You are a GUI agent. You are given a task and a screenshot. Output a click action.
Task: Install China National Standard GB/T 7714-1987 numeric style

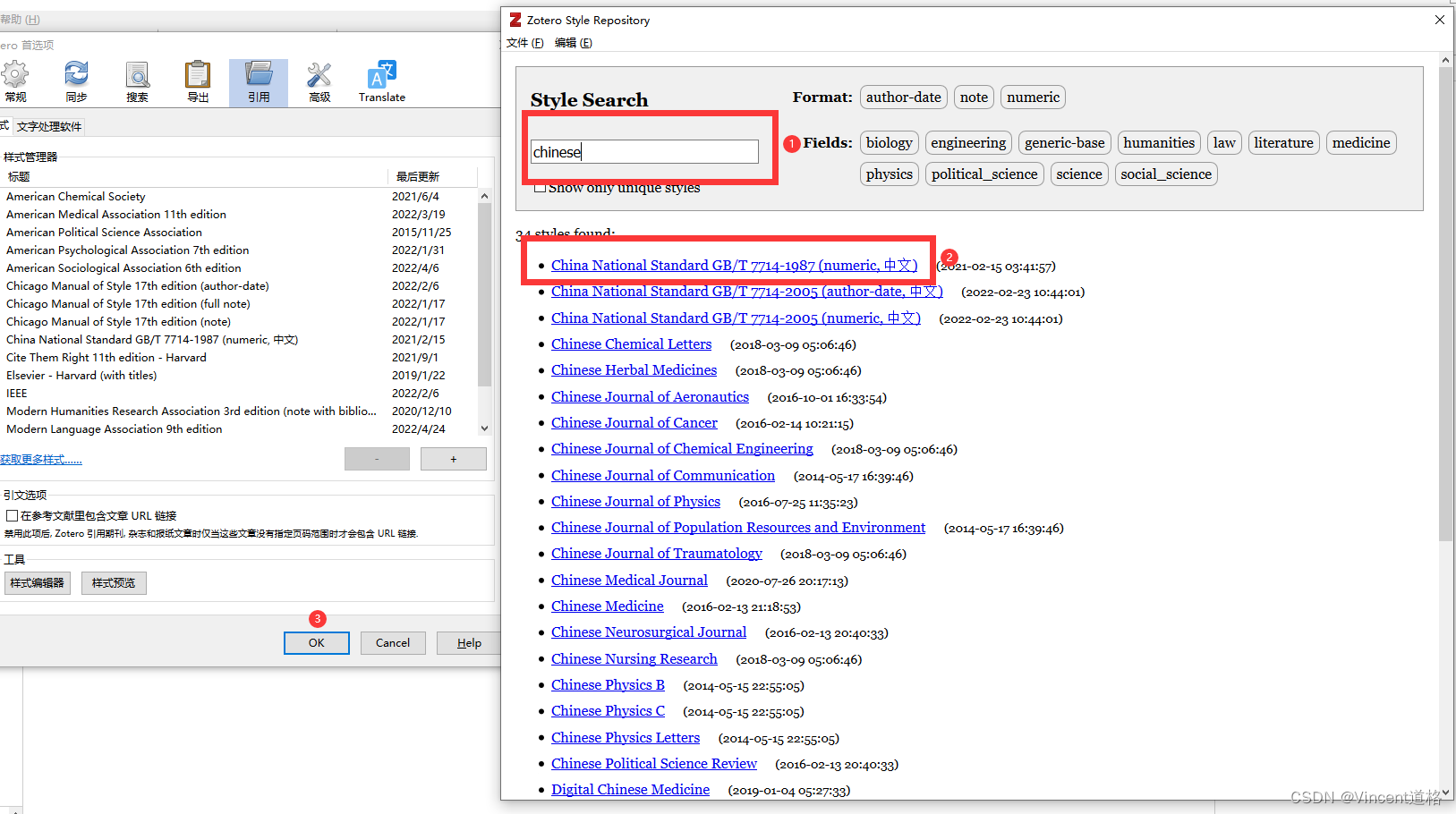[x=734, y=266]
